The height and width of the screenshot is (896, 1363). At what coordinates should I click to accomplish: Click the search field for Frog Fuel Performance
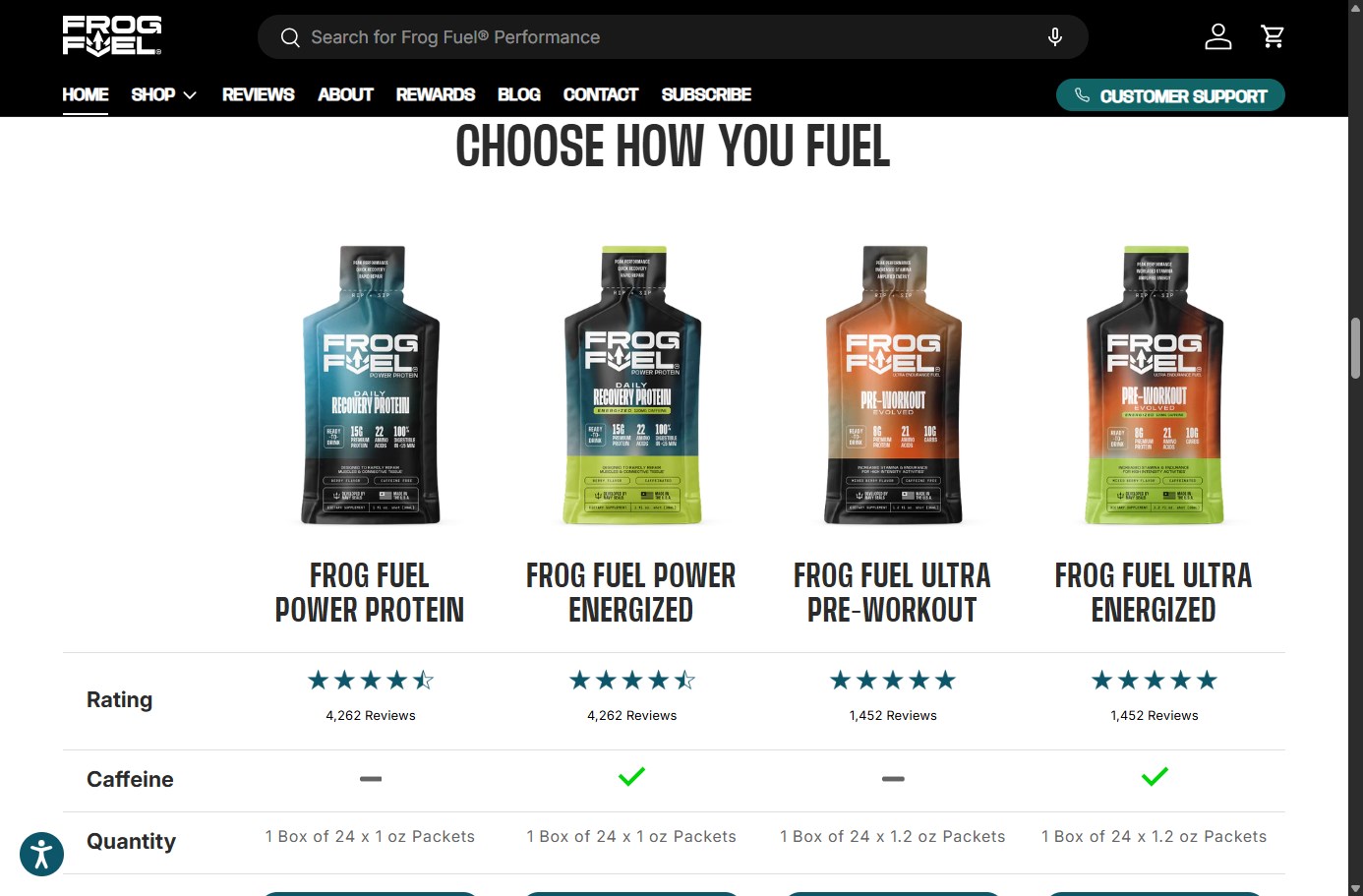(x=673, y=37)
